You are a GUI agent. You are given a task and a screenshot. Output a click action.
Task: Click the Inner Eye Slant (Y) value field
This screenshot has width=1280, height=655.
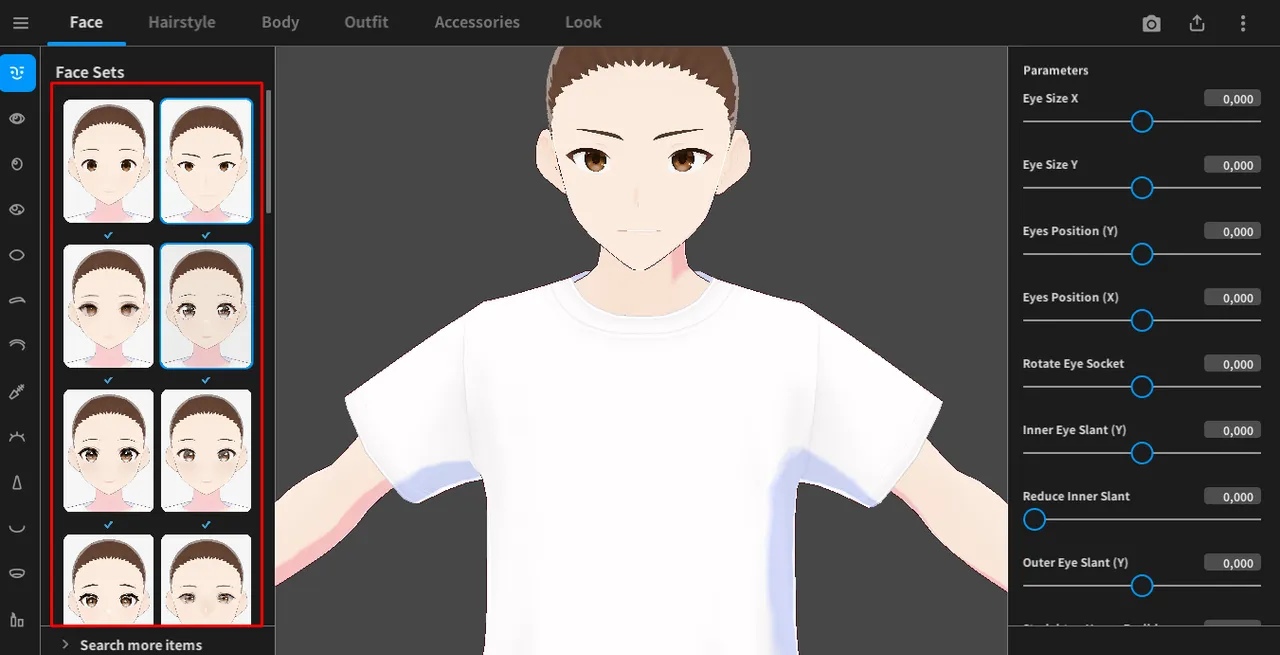click(1232, 430)
